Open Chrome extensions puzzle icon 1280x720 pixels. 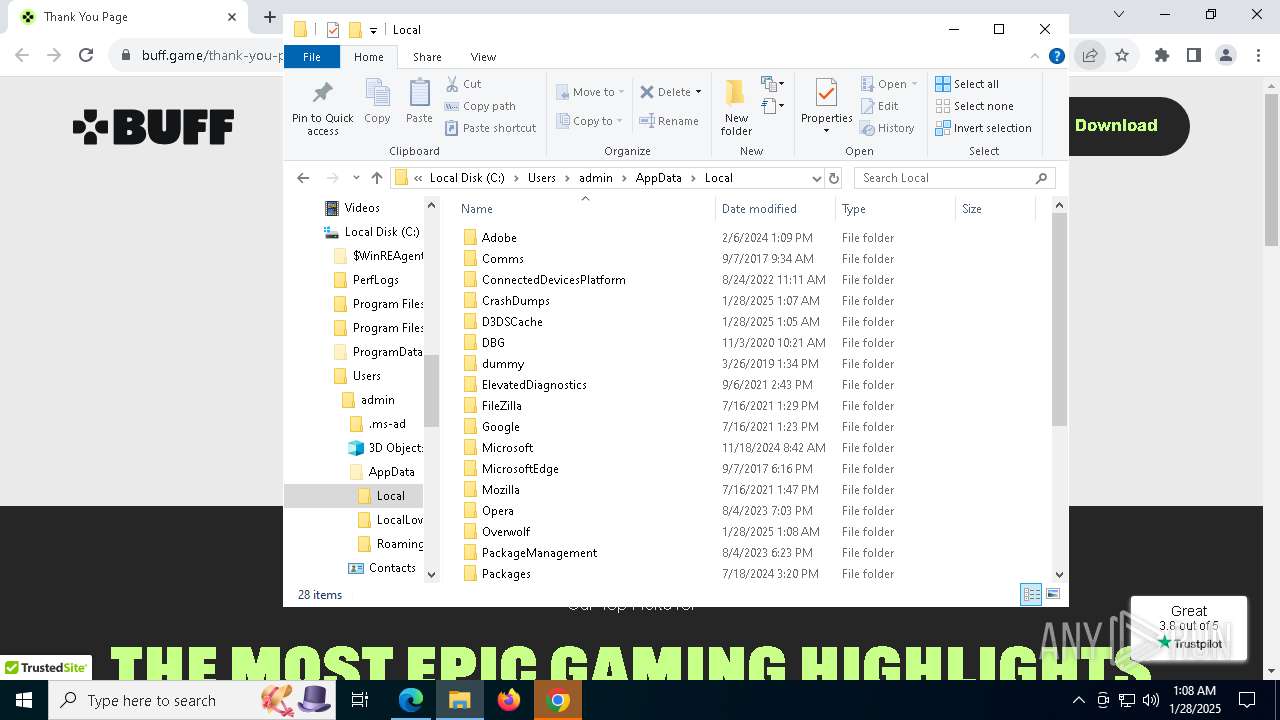pos(1161,56)
